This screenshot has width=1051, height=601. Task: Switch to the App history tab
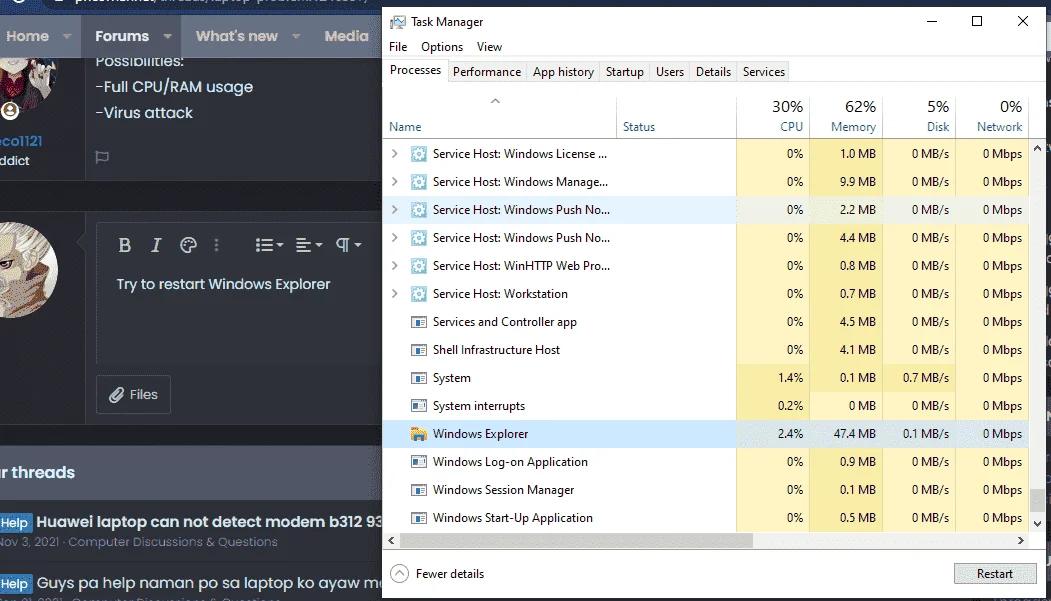563,72
